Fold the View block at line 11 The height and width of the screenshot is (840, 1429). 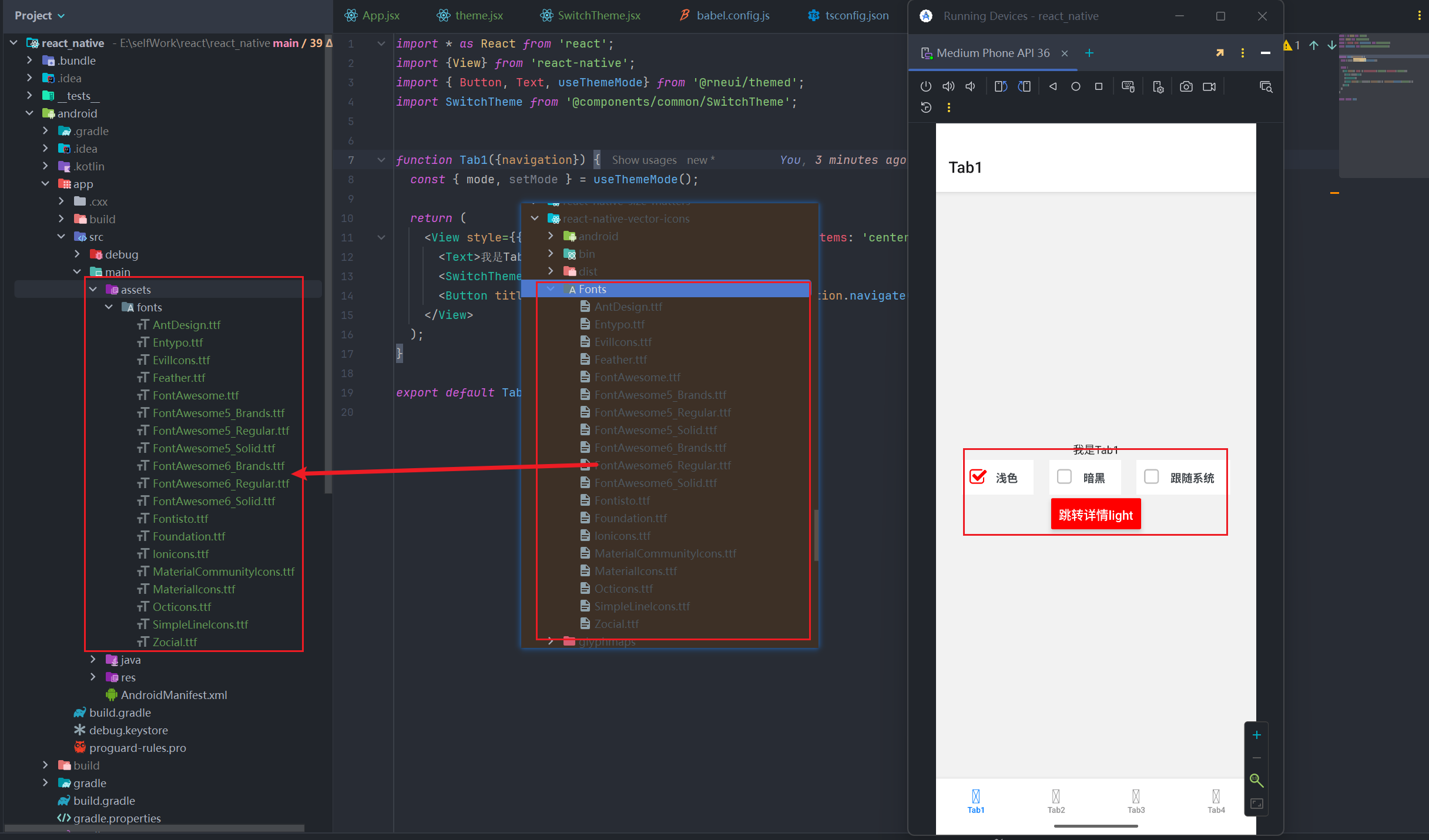381,237
